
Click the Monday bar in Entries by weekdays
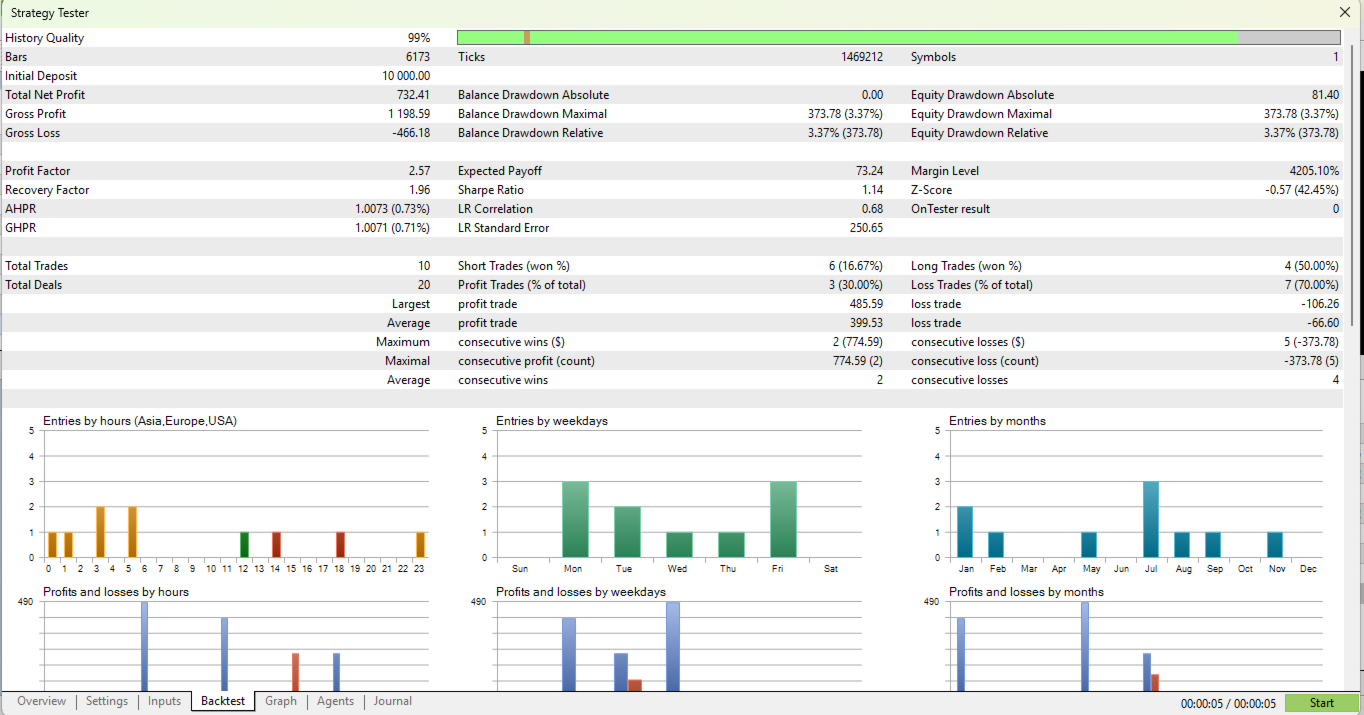[x=575, y=519]
